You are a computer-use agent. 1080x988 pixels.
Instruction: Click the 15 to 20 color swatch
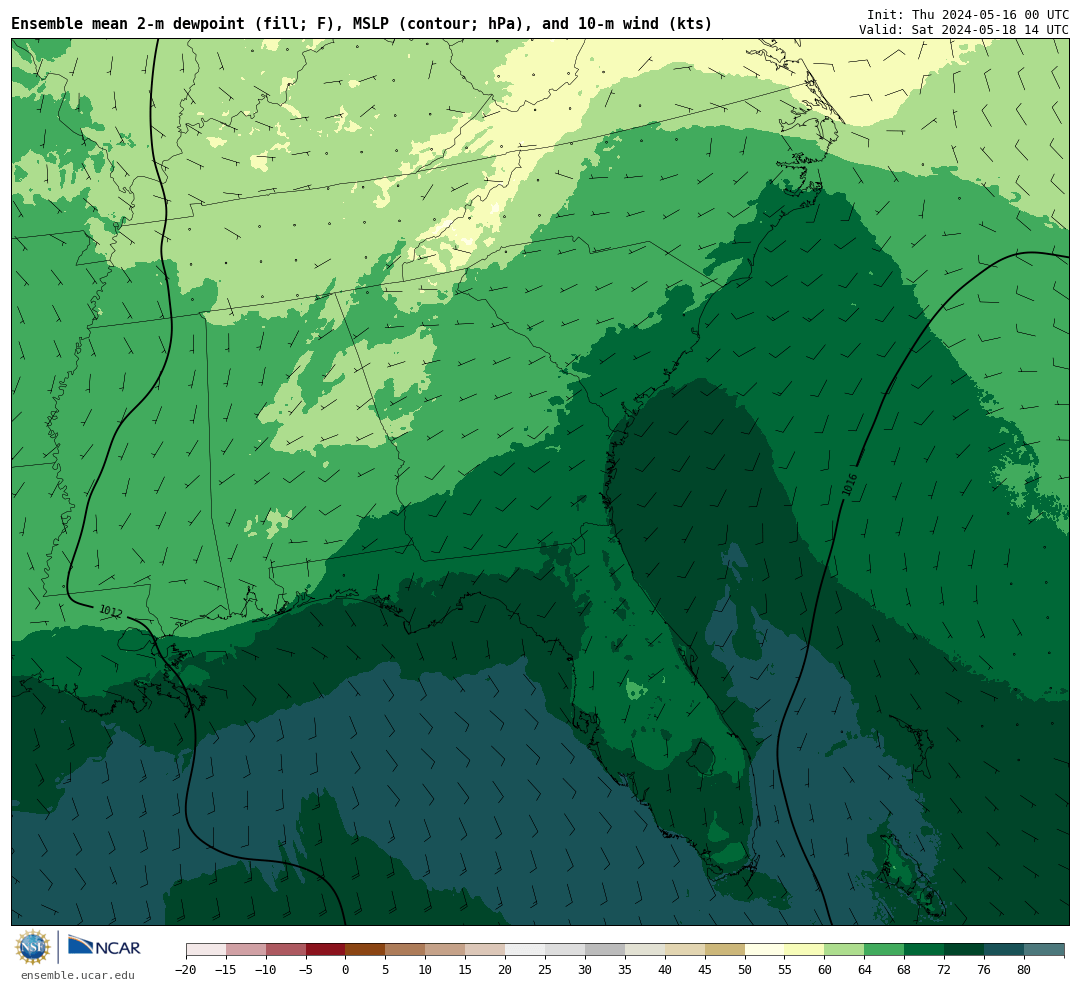coord(486,950)
